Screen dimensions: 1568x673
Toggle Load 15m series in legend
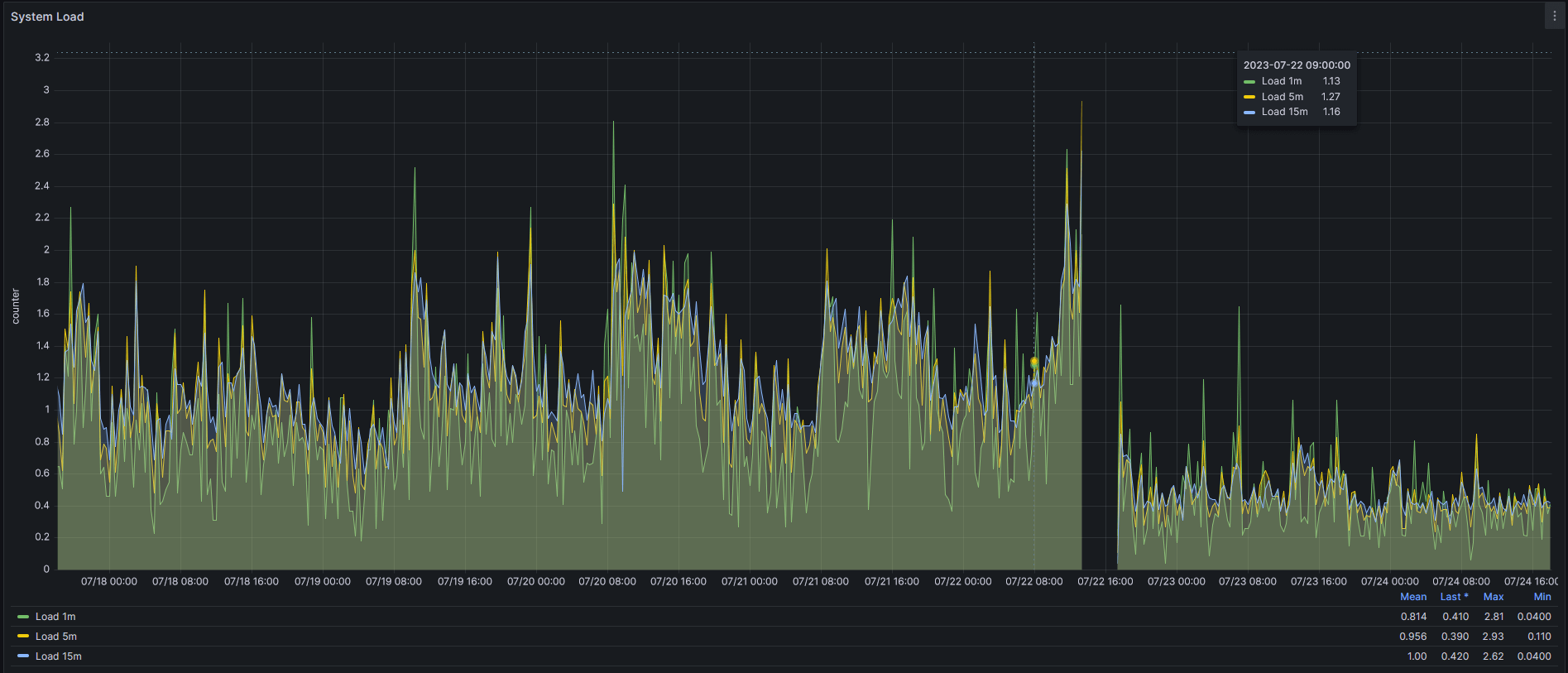pos(59,656)
